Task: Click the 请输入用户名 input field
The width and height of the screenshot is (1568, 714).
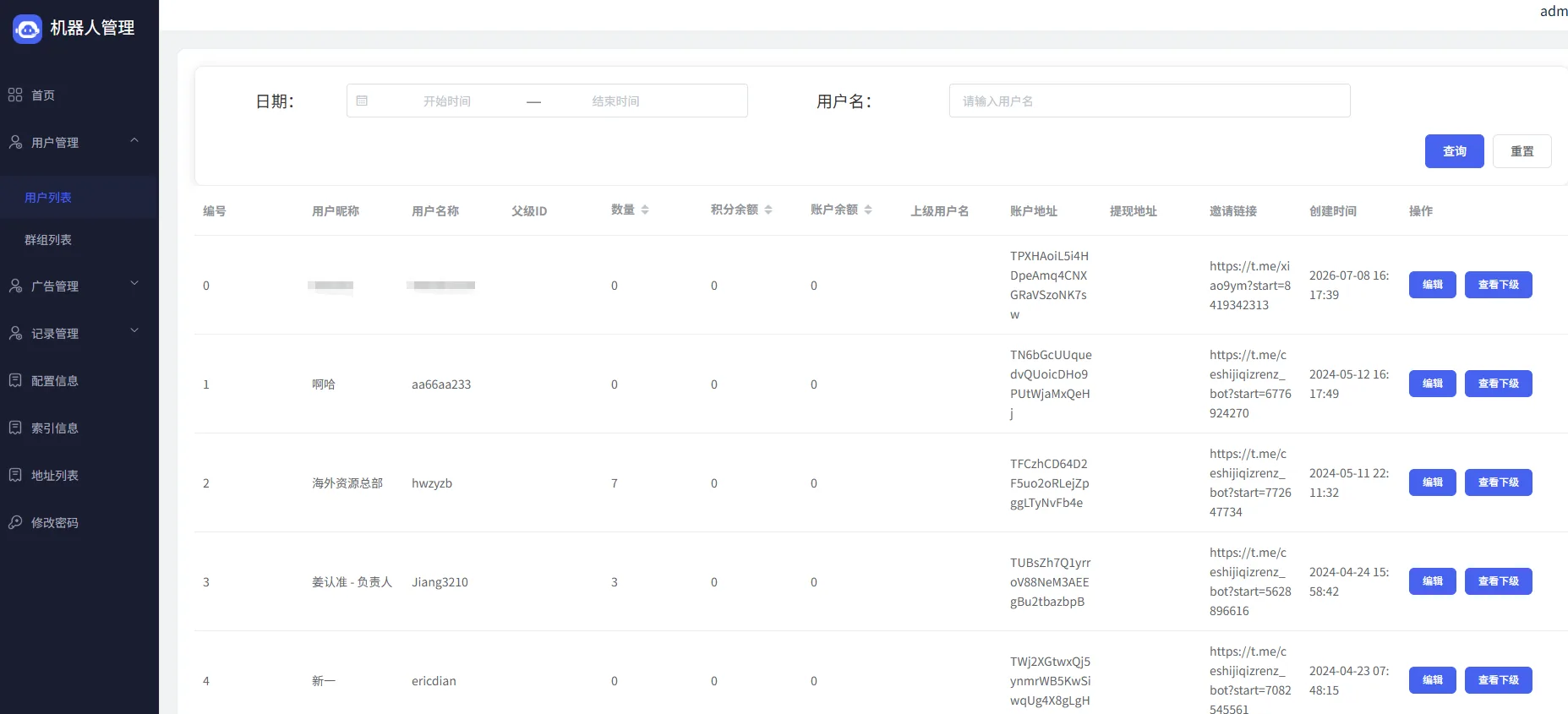Action: [x=1150, y=101]
